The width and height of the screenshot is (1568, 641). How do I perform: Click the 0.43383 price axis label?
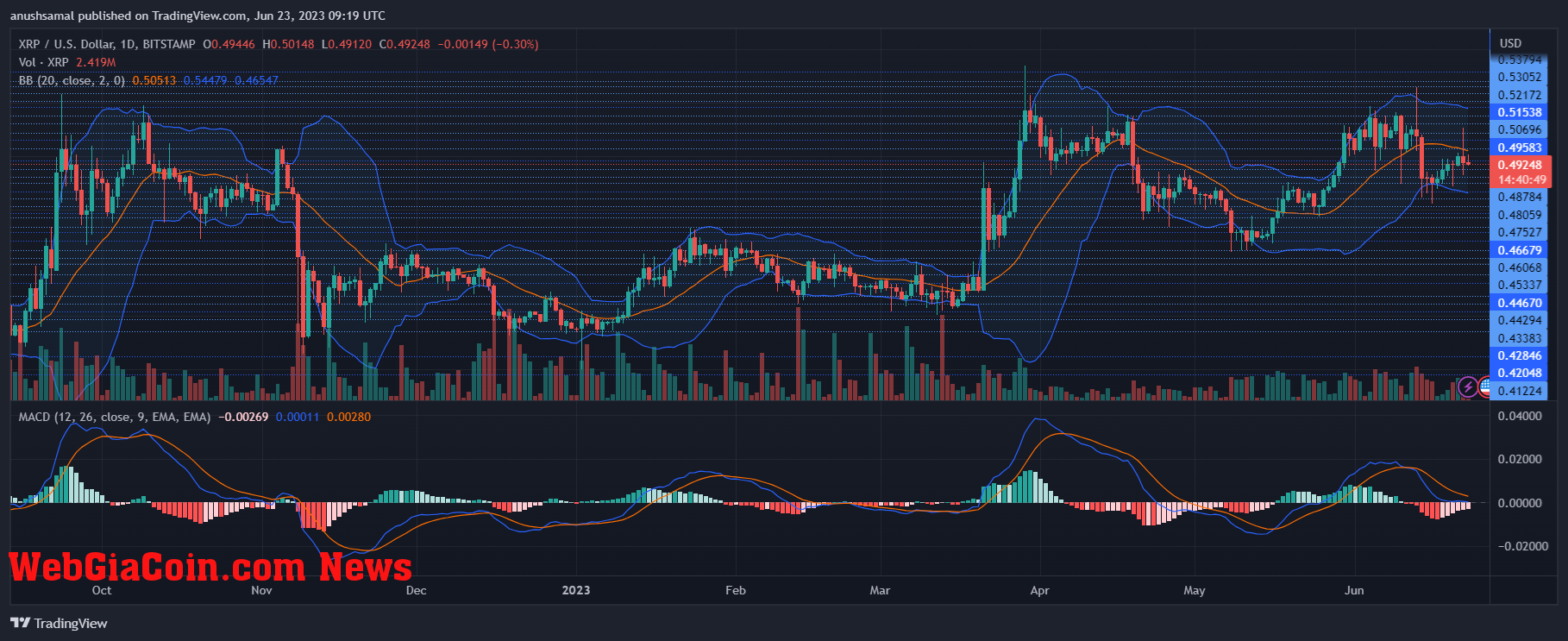[1520, 338]
